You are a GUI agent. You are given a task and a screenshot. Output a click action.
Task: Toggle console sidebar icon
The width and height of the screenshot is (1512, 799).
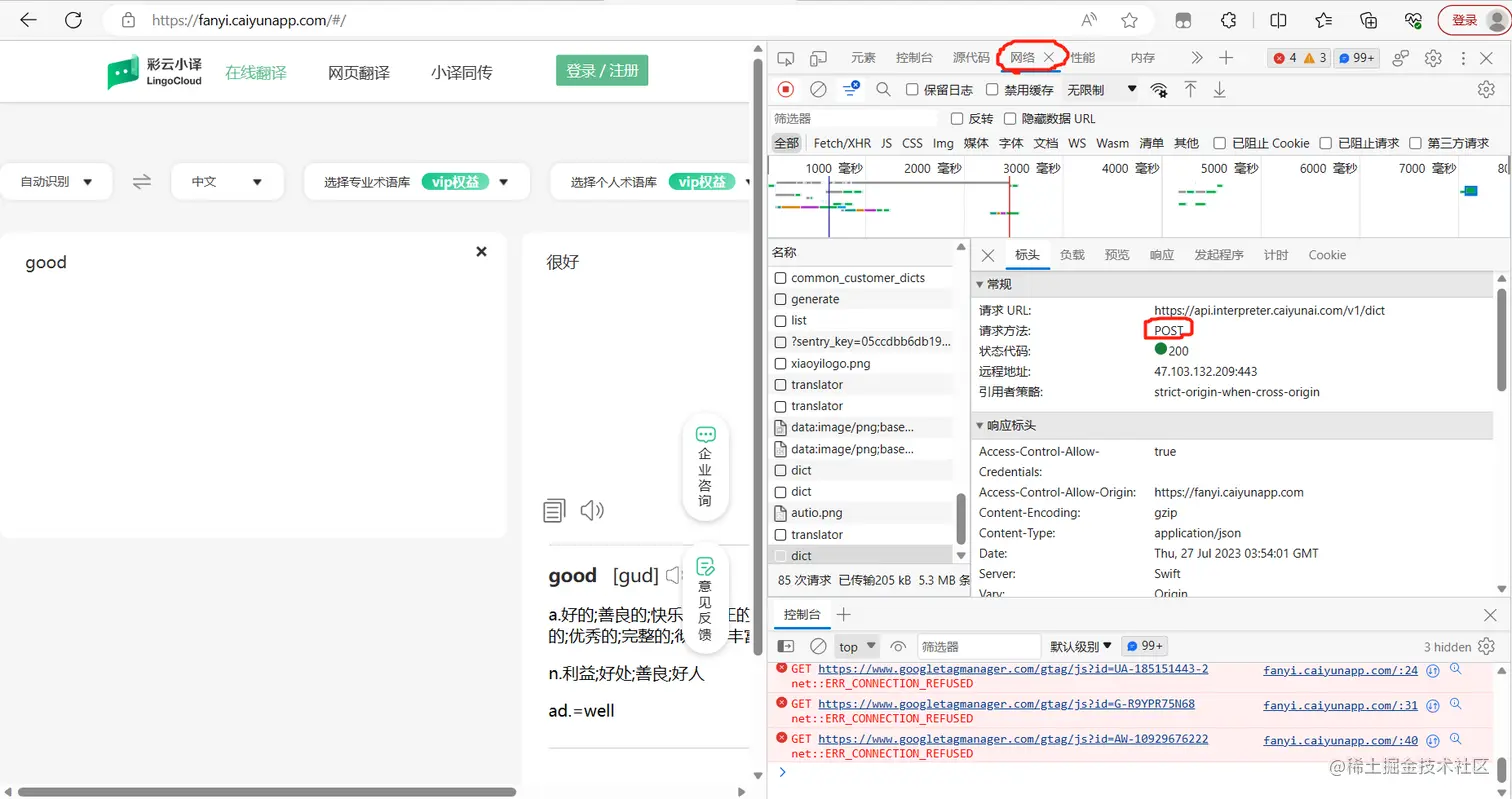(786, 646)
